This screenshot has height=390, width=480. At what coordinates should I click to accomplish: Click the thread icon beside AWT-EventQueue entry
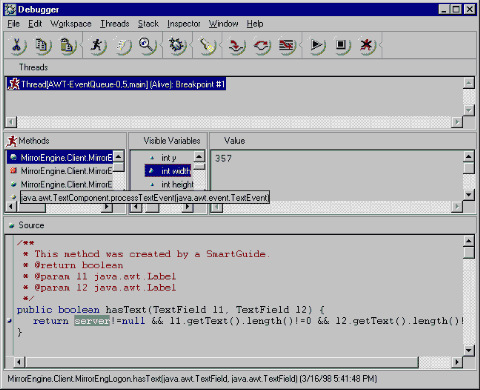[x=13, y=84]
